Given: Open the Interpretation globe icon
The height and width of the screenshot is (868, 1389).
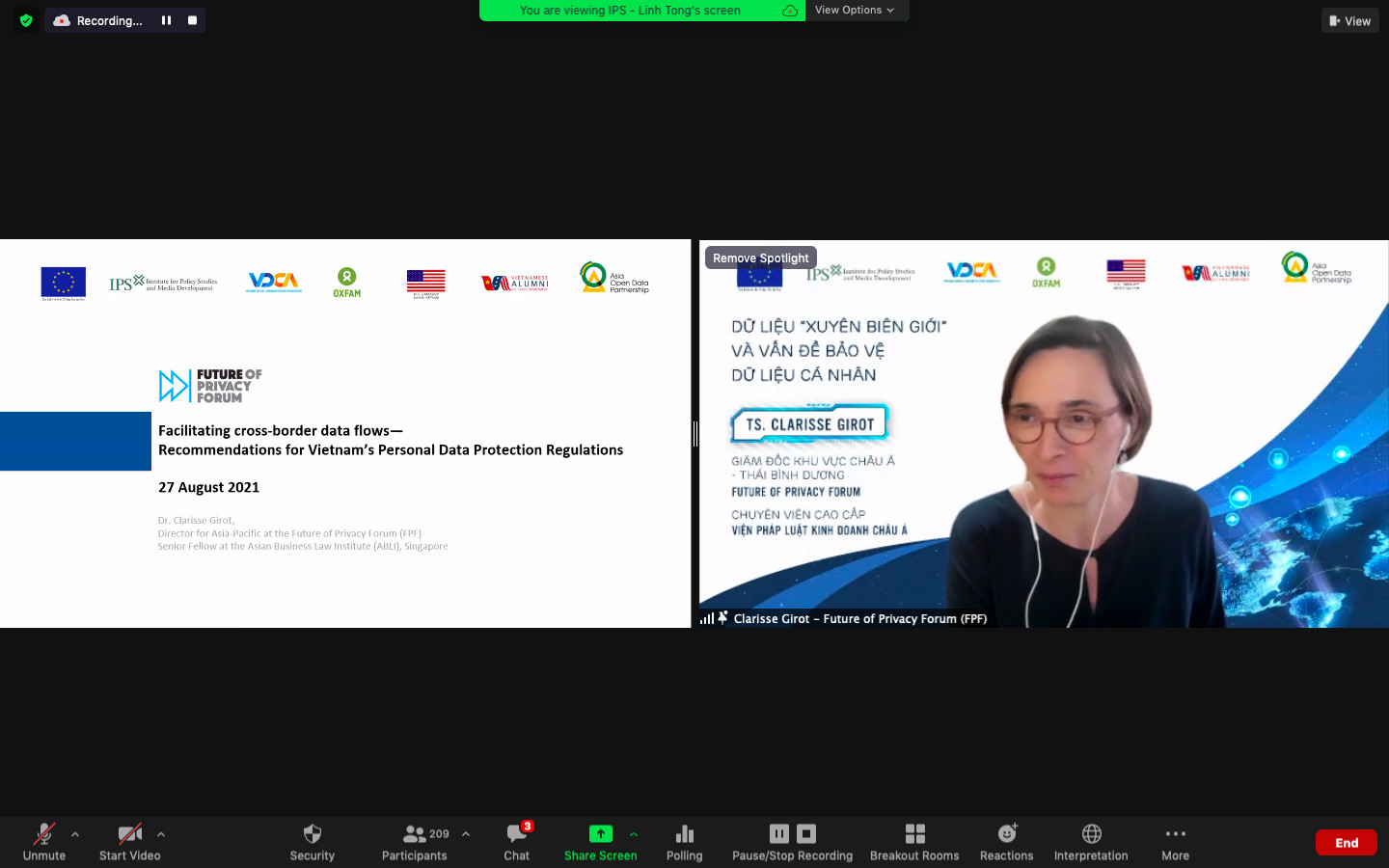Looking at the screenshot, I should [x=1091, y=834].
